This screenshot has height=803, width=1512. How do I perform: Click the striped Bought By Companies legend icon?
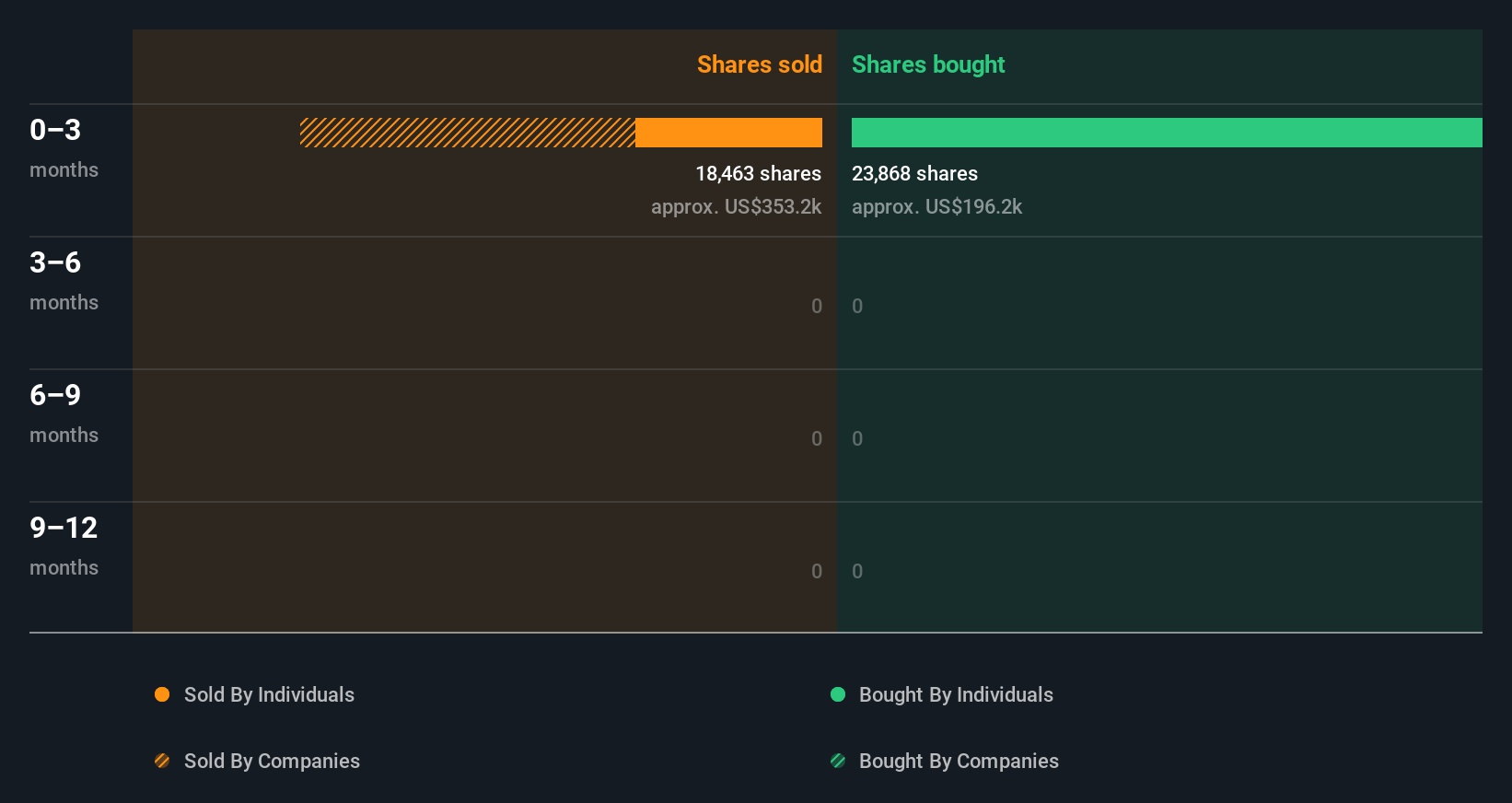coord(838,761)
